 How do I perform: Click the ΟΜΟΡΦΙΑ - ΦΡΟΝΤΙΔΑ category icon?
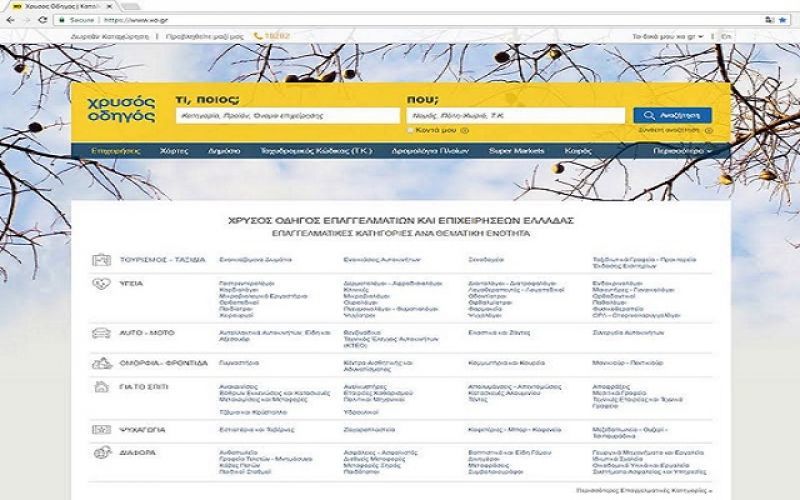pyautogui.click(x=102, y=363)
